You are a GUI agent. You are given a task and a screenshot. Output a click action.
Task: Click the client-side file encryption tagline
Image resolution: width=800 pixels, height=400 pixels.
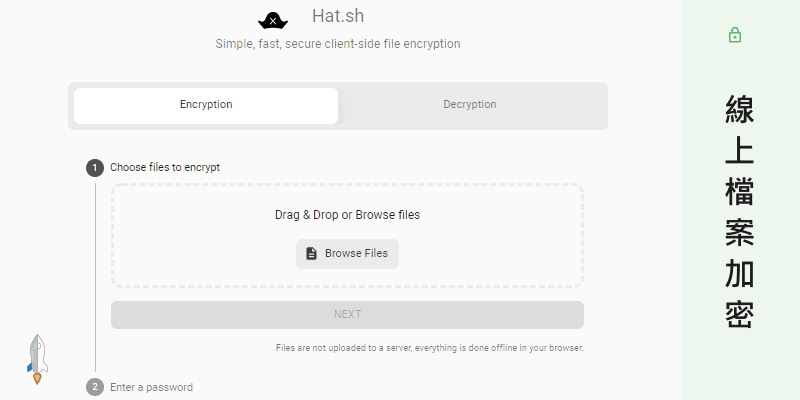point(338,44)
